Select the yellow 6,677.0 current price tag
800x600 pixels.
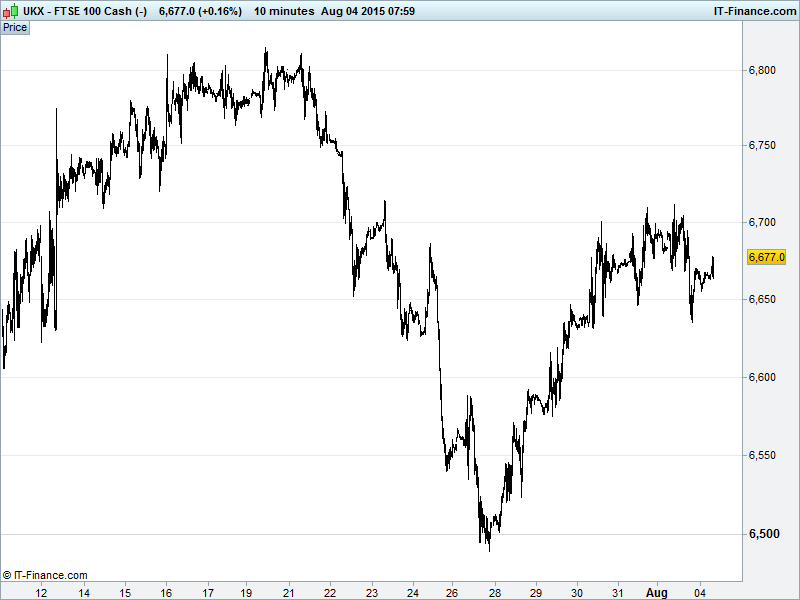tap(766, 257)
